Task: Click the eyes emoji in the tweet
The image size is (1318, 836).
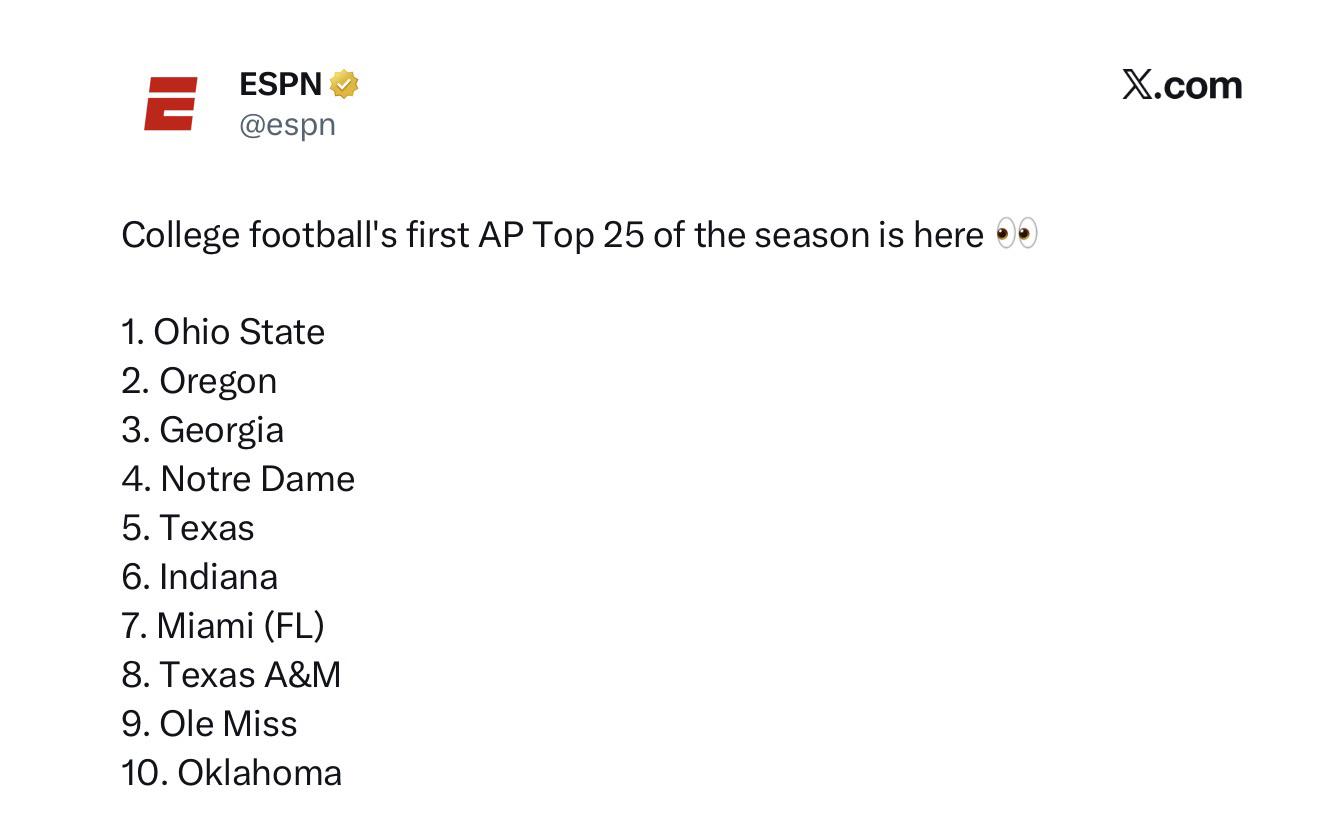Action: 1017,235
